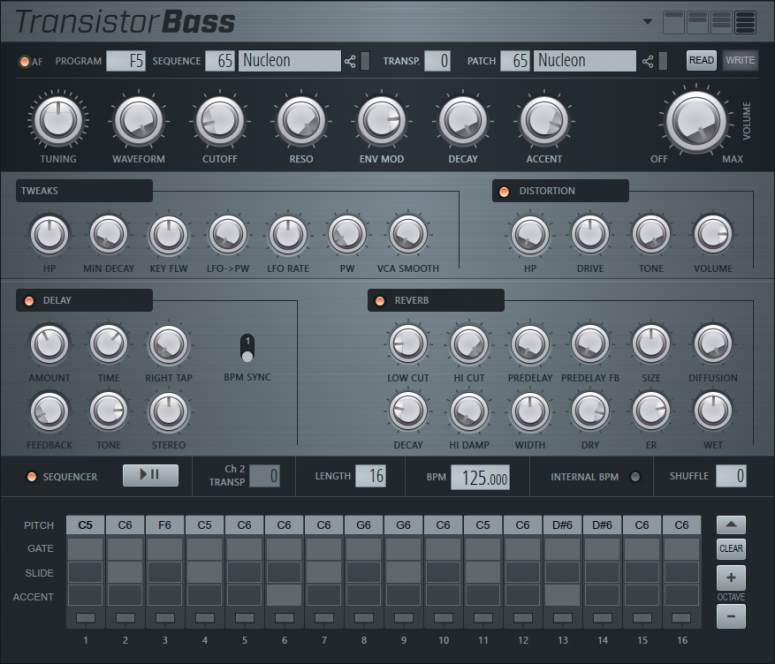Lower octave with the minus button
775x664 pixels.
coord(731,615)
